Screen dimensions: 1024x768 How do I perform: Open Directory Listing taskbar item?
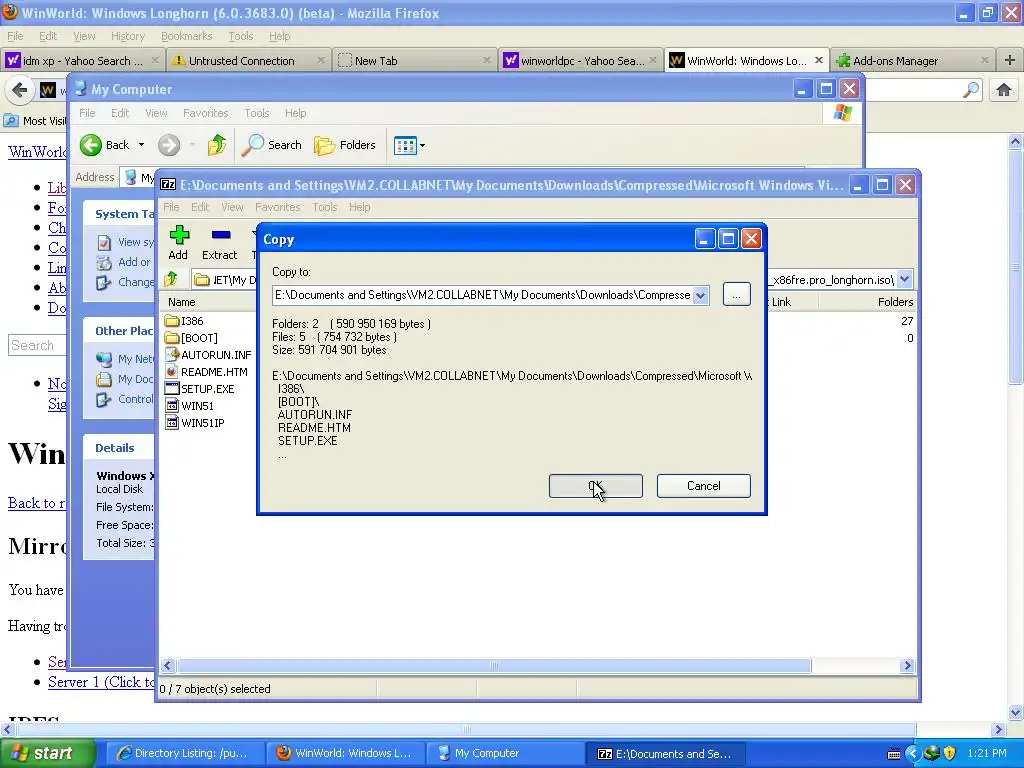tap(184, 753)
